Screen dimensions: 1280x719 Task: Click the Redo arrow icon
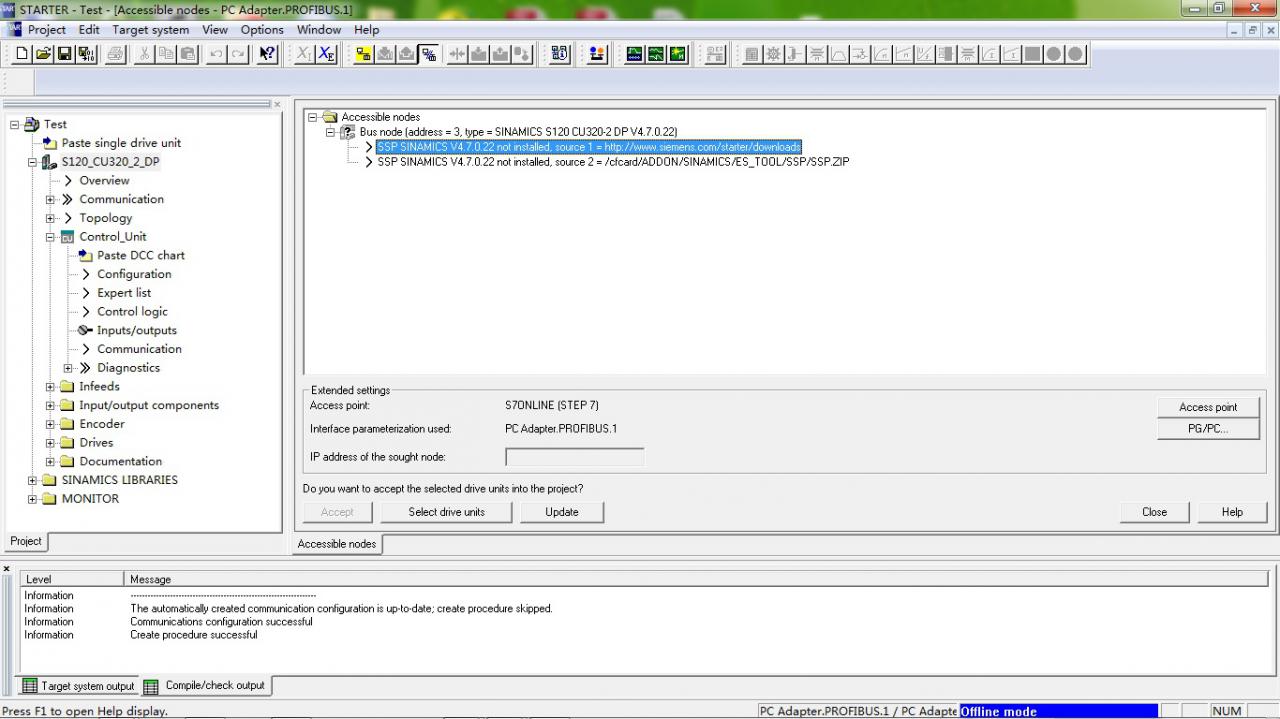(x=238, y=54)
